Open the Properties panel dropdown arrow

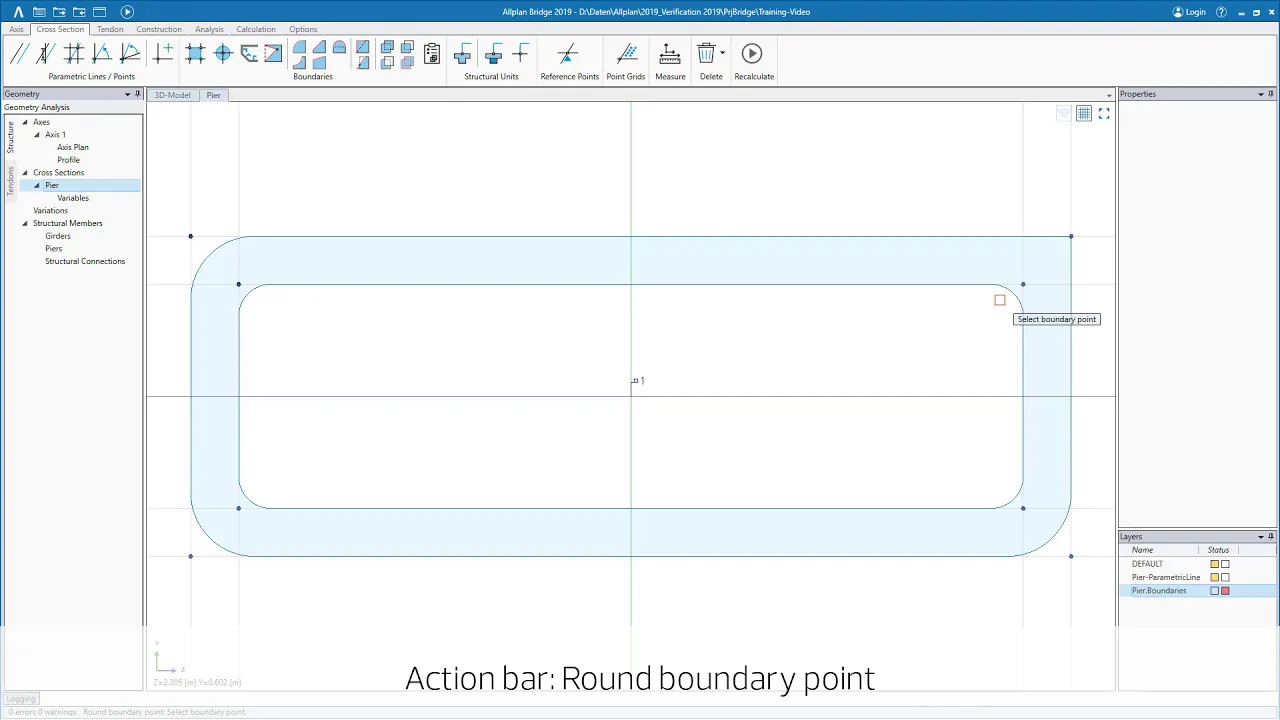coord(1260,94)
